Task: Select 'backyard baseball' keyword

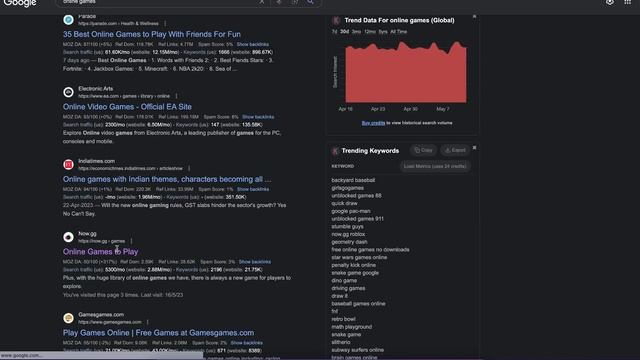Action: coord(353,180)
